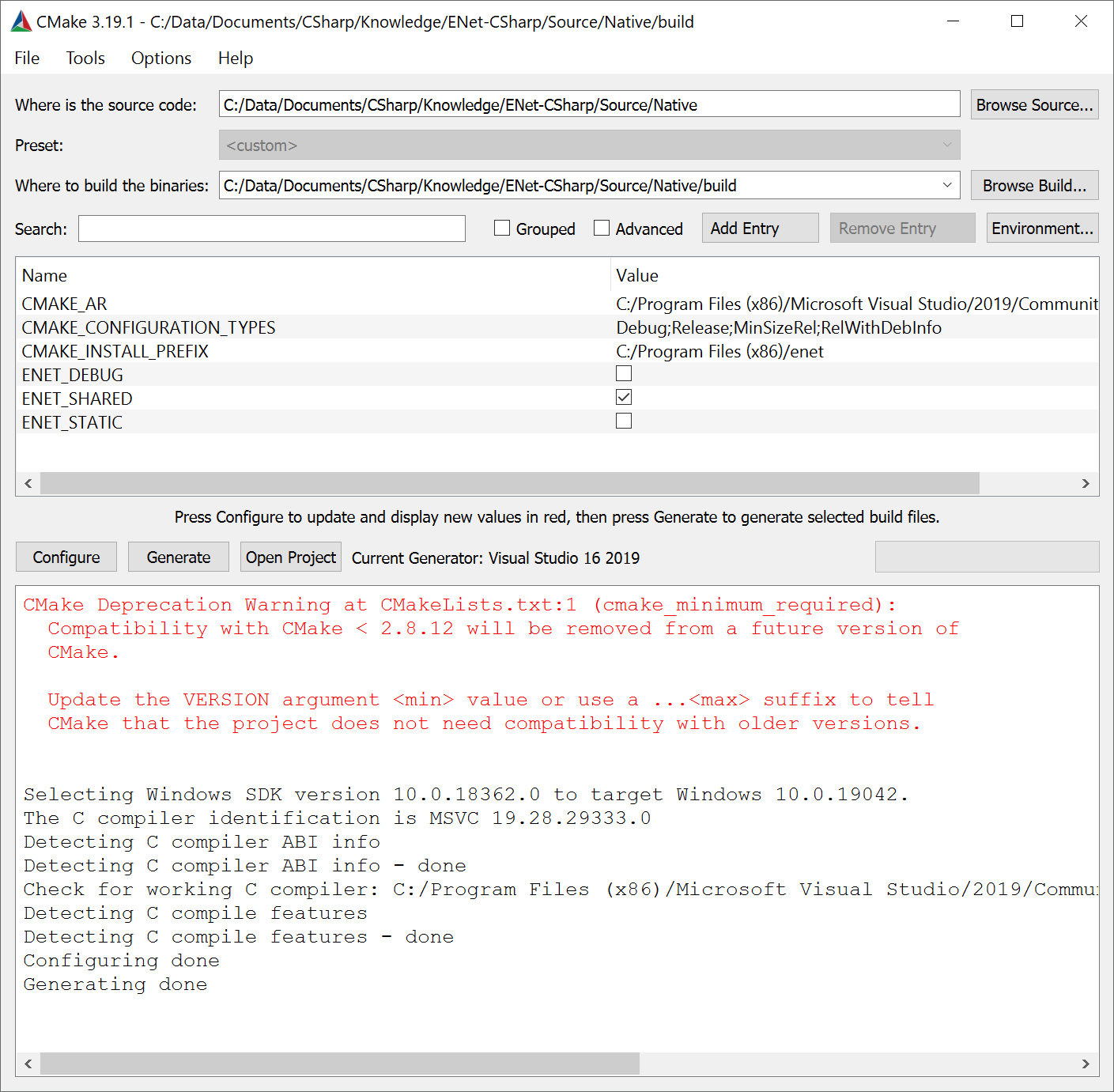This screenshot has width=1114, height=1092.
Task: Click 'Current Generator: Visual Studio 16 2019' label
Action: coord(496,557)
